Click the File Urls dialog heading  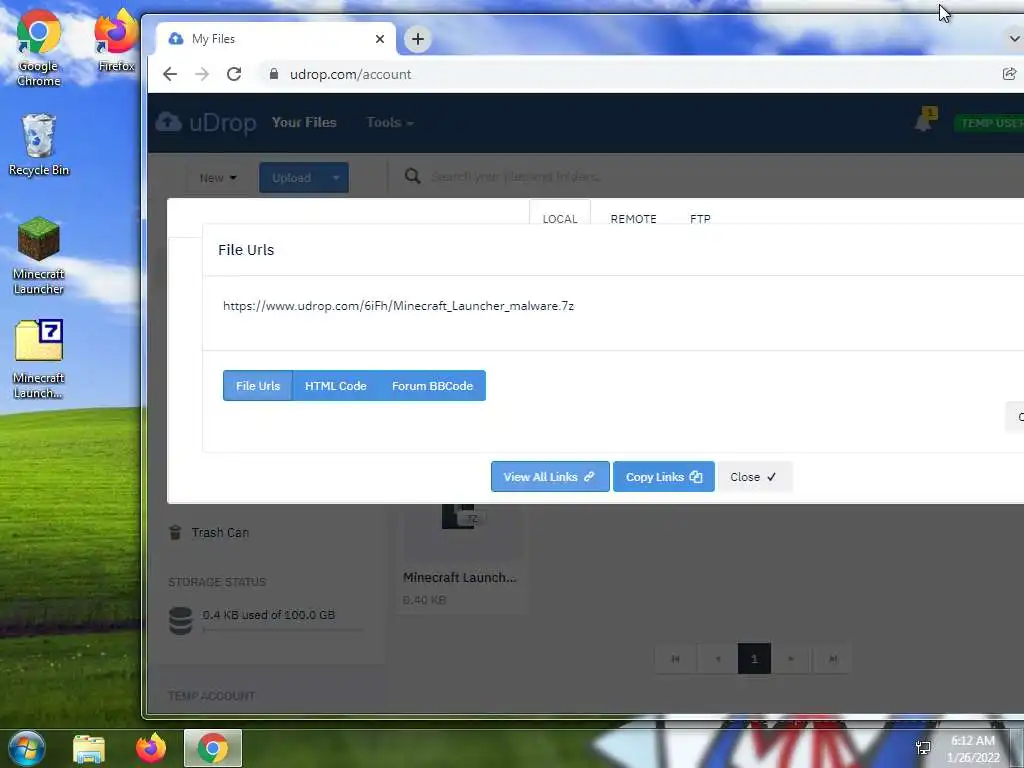(246, 249)
